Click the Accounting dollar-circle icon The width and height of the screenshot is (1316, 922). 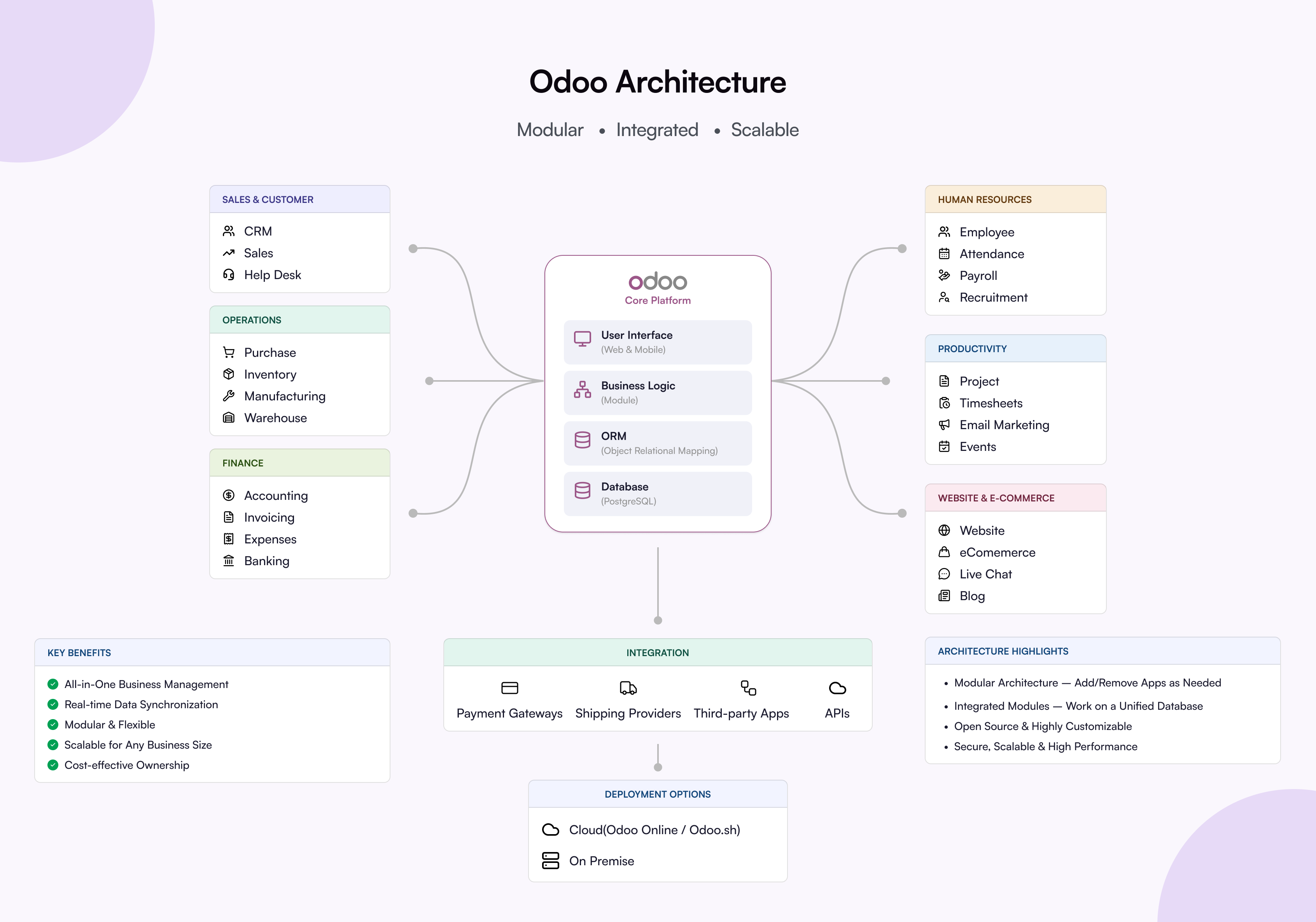(229, 495)
